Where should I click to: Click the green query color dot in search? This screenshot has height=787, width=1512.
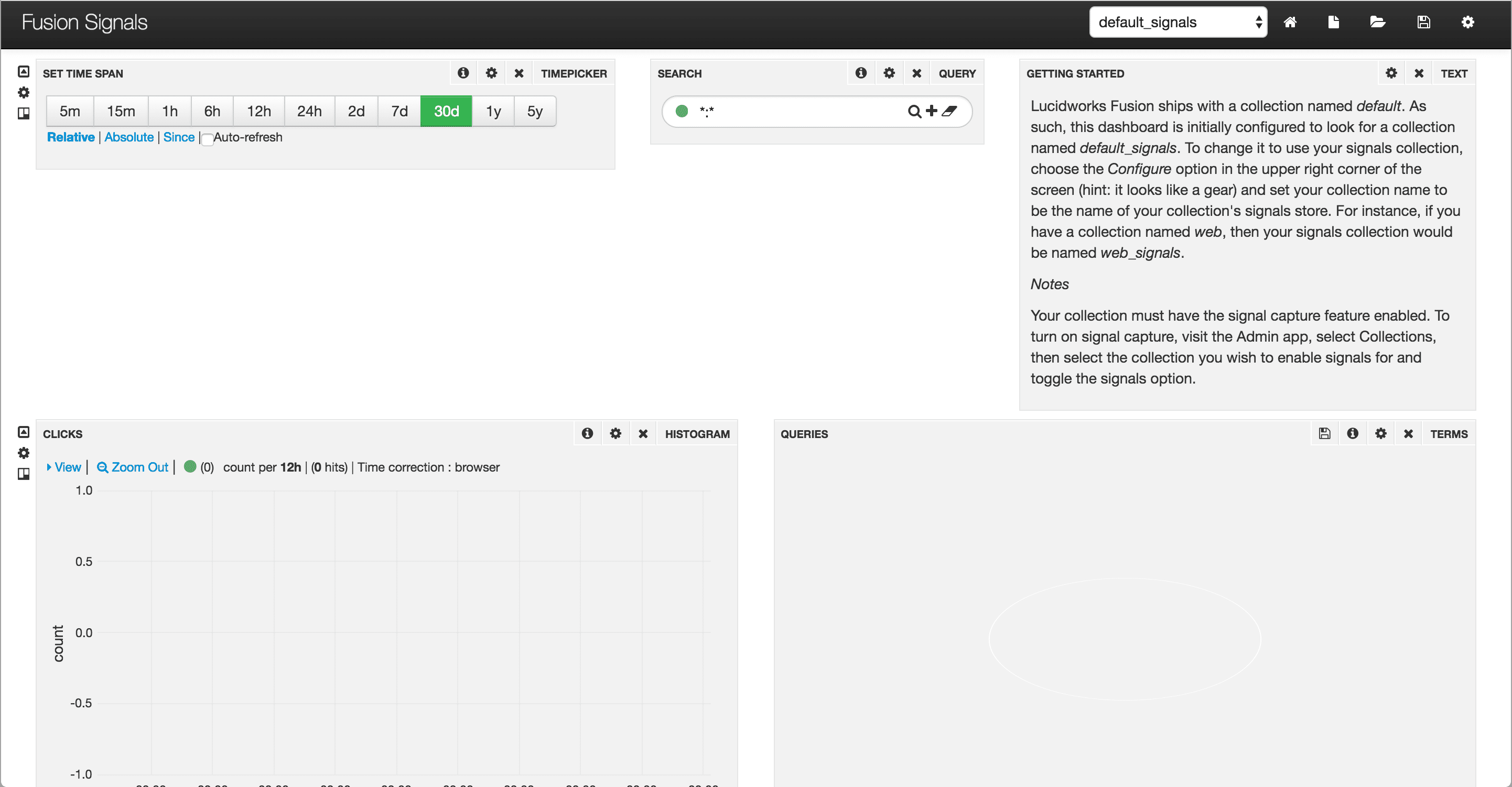pos(682,111)
